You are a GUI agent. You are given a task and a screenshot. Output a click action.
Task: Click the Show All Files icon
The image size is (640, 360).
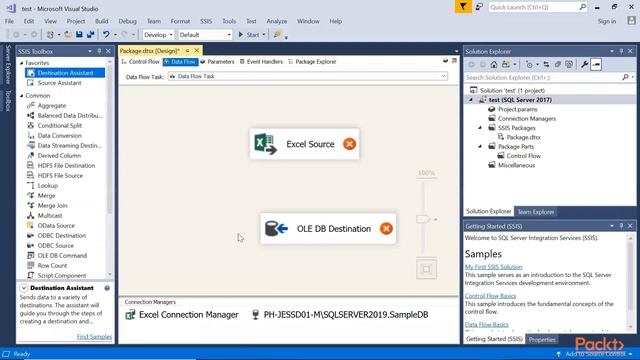pyautogui.click(x=569, y=64)
